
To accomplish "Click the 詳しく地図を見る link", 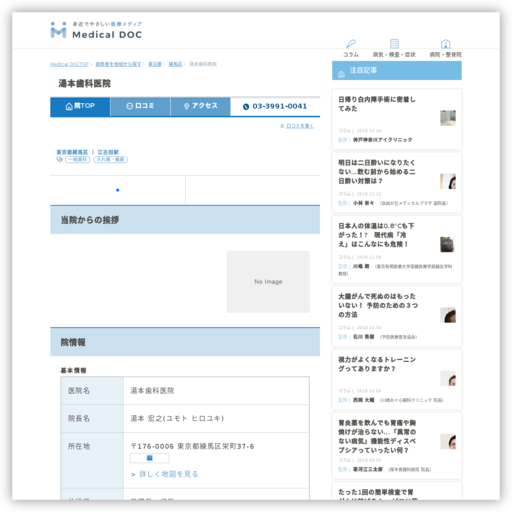I will [169, 474].
